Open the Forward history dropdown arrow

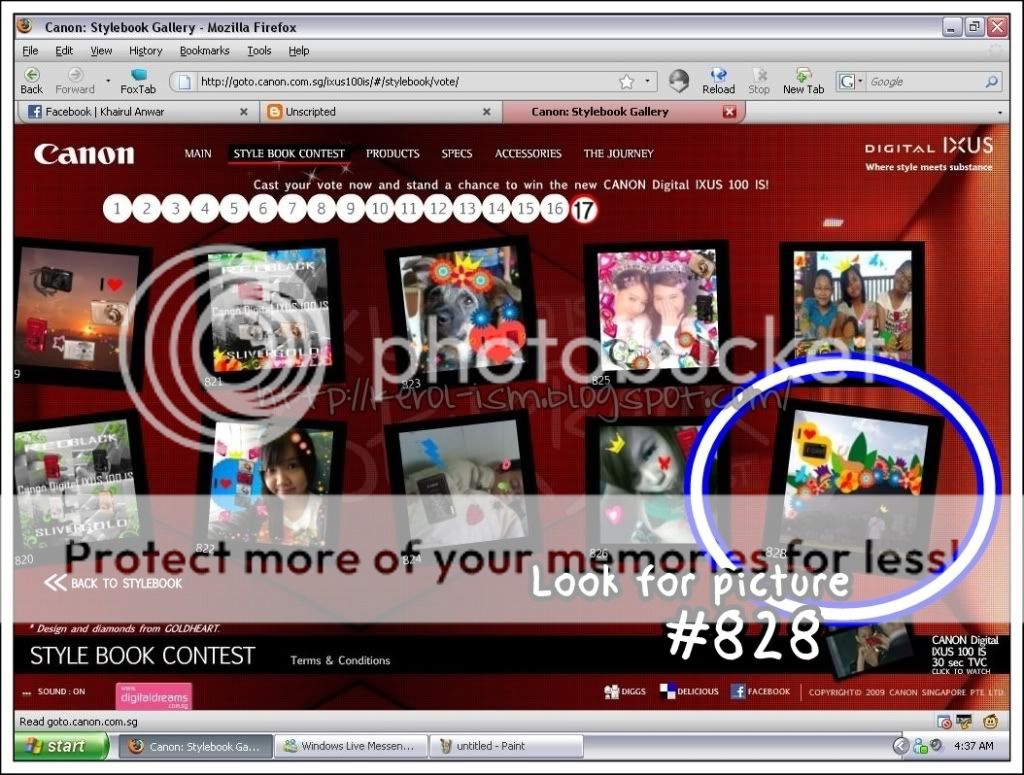[x=108, y=82]
